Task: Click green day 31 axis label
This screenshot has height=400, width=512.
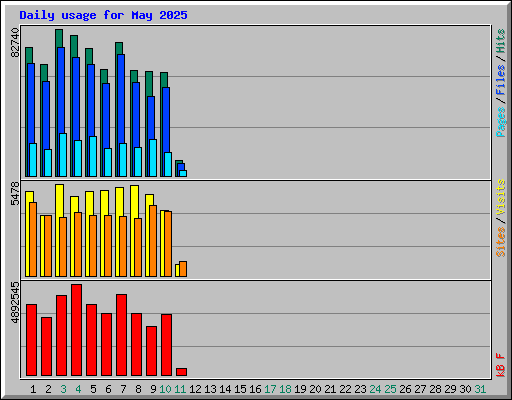Action: (480, 389)
